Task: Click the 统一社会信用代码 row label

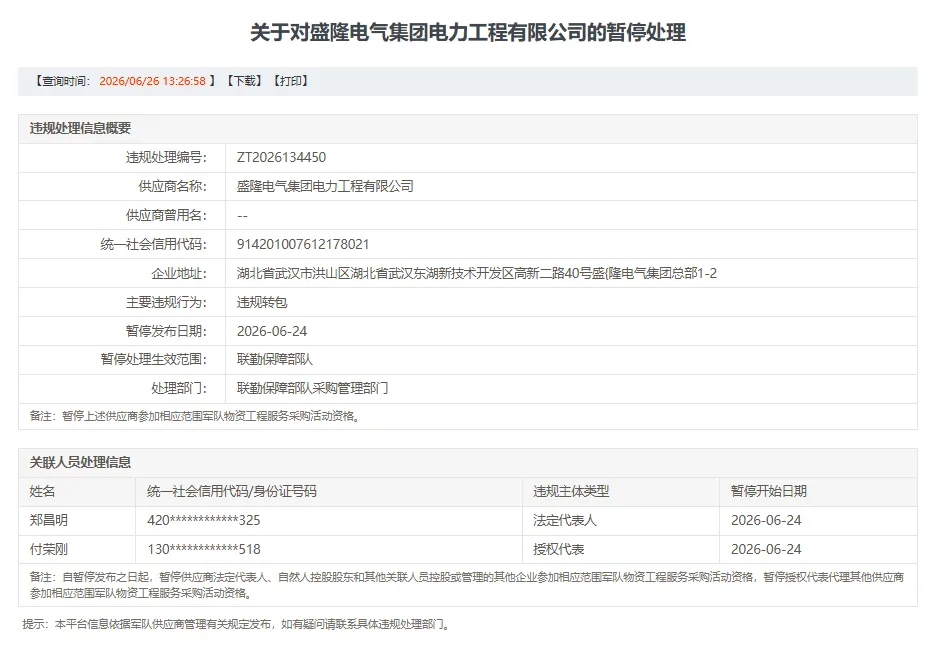Action: tap(153, 244)
